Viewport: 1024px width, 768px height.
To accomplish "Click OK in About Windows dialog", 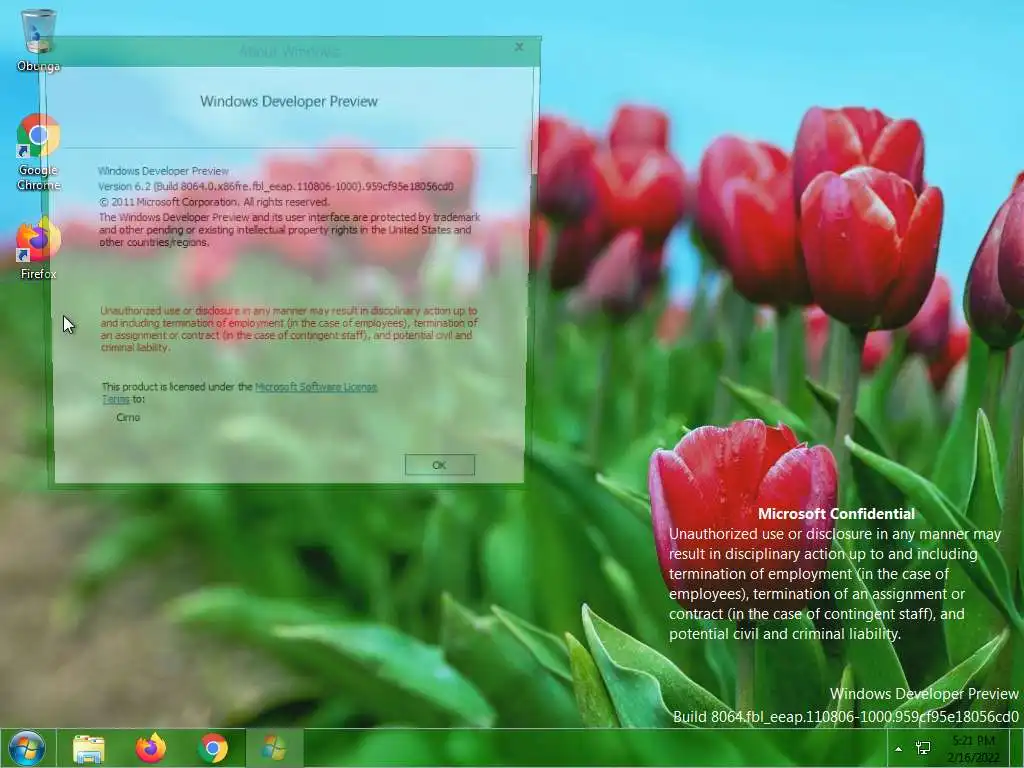I will [x=440, y=465].
